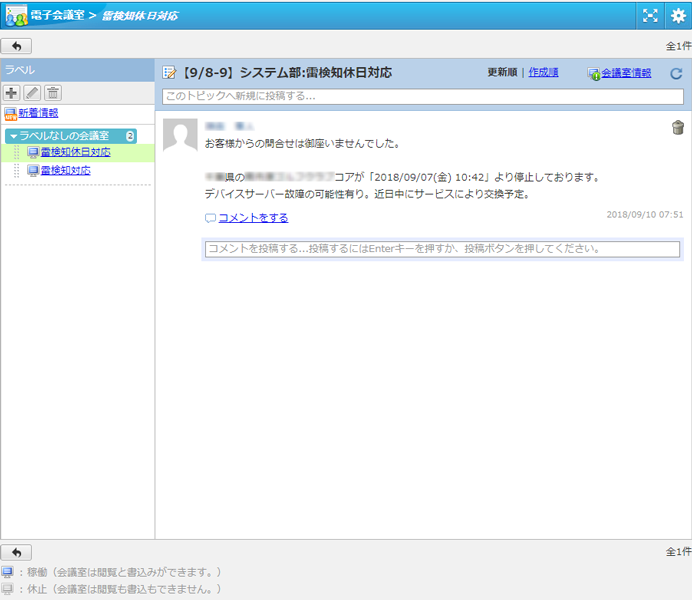Image resolution: width=692 pixels, height=600 pixels.
Task: Click the コメントをする link
Action: coord(253,218)
